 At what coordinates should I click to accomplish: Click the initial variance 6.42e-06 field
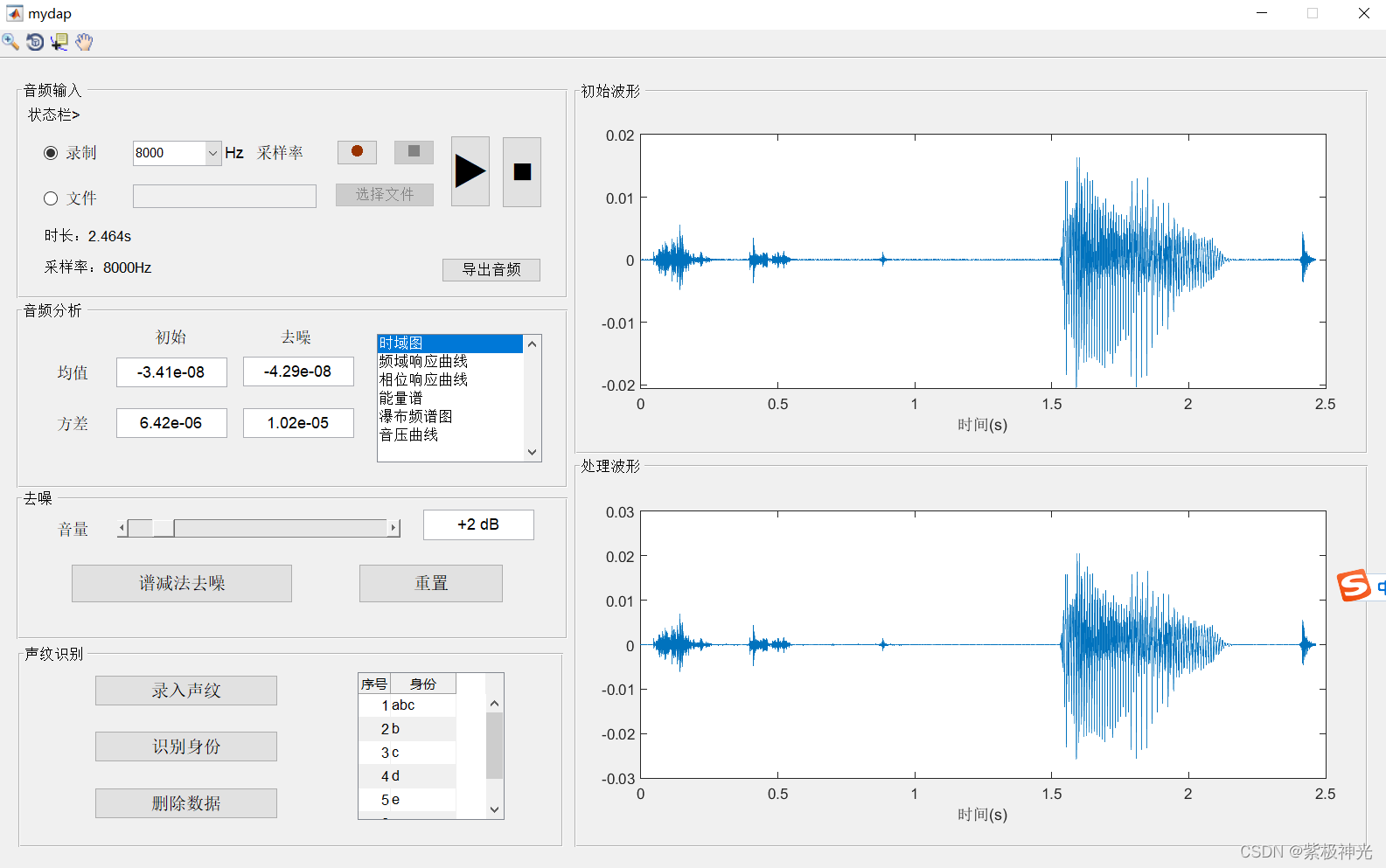(x=171, y=423)
